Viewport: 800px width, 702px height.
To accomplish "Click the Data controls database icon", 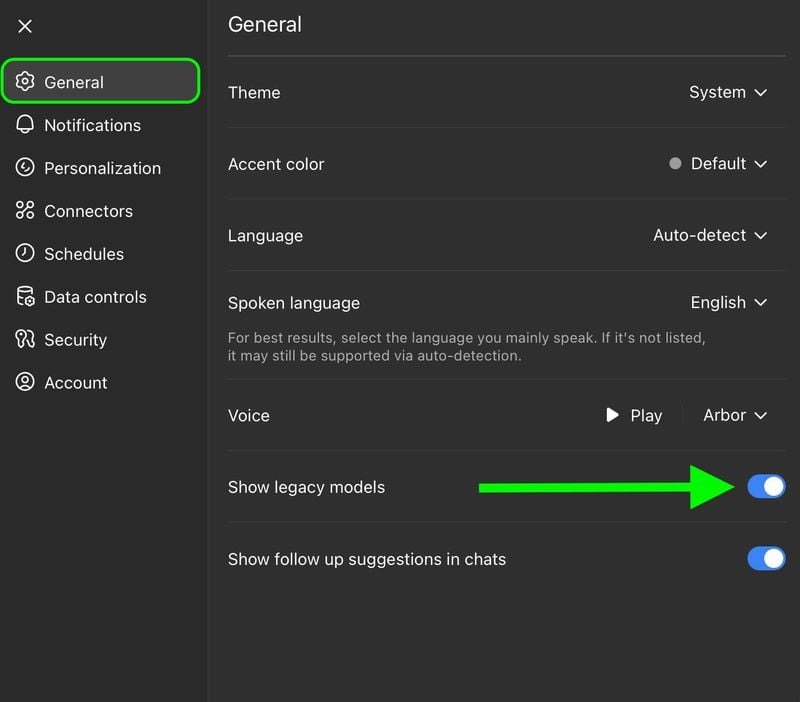I will (25, 297).
